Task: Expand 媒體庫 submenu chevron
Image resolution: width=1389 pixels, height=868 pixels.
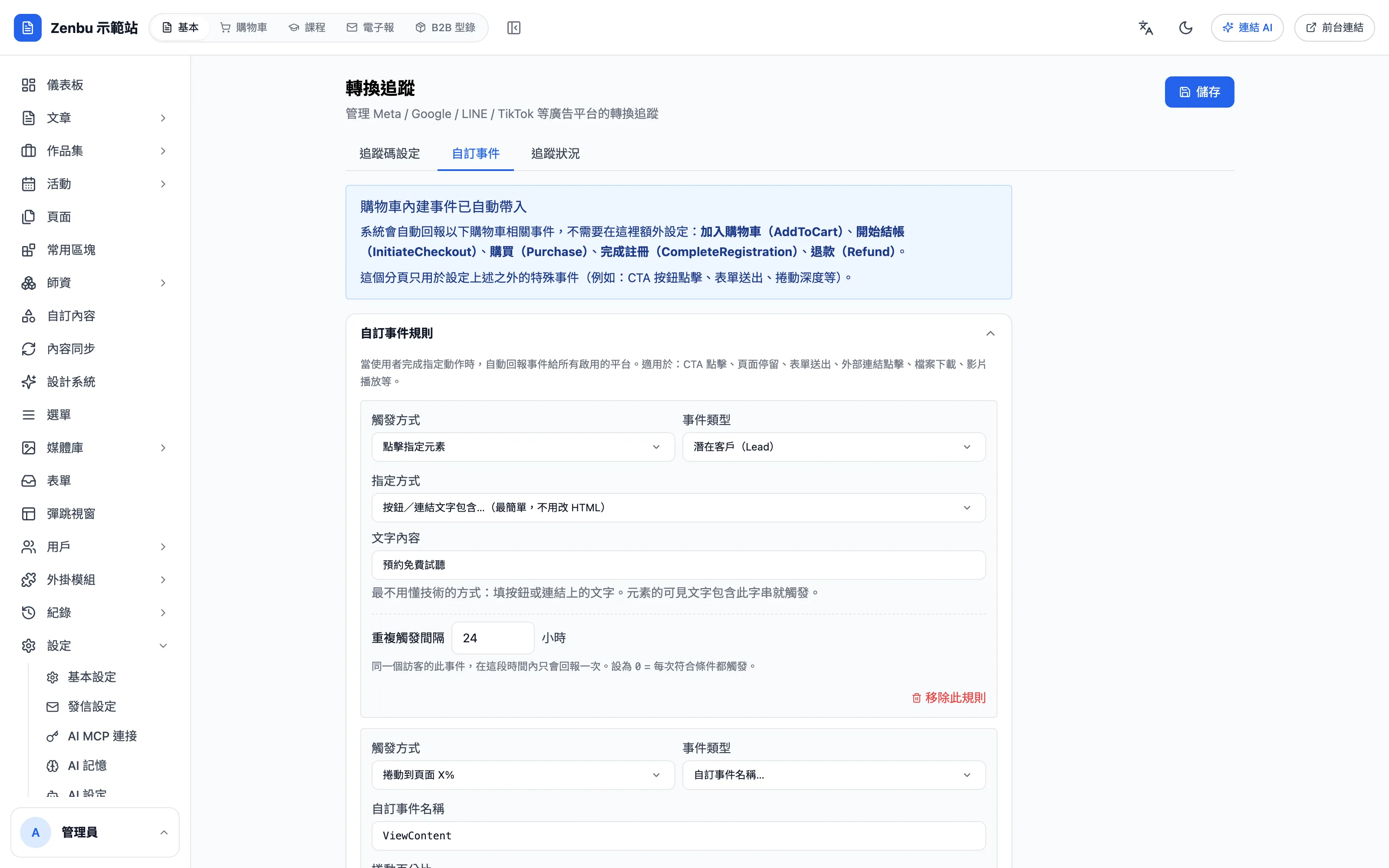Action: tap(163, 448)
